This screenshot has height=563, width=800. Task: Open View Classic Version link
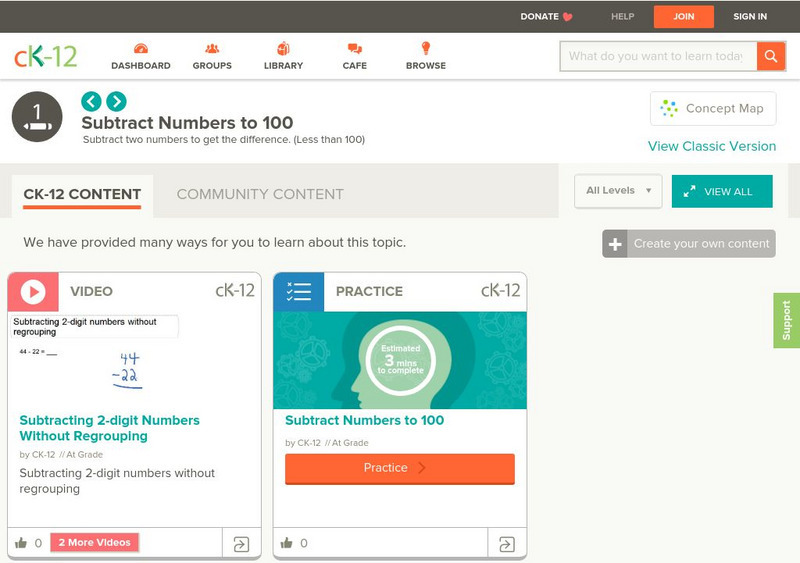coord(711,146)
